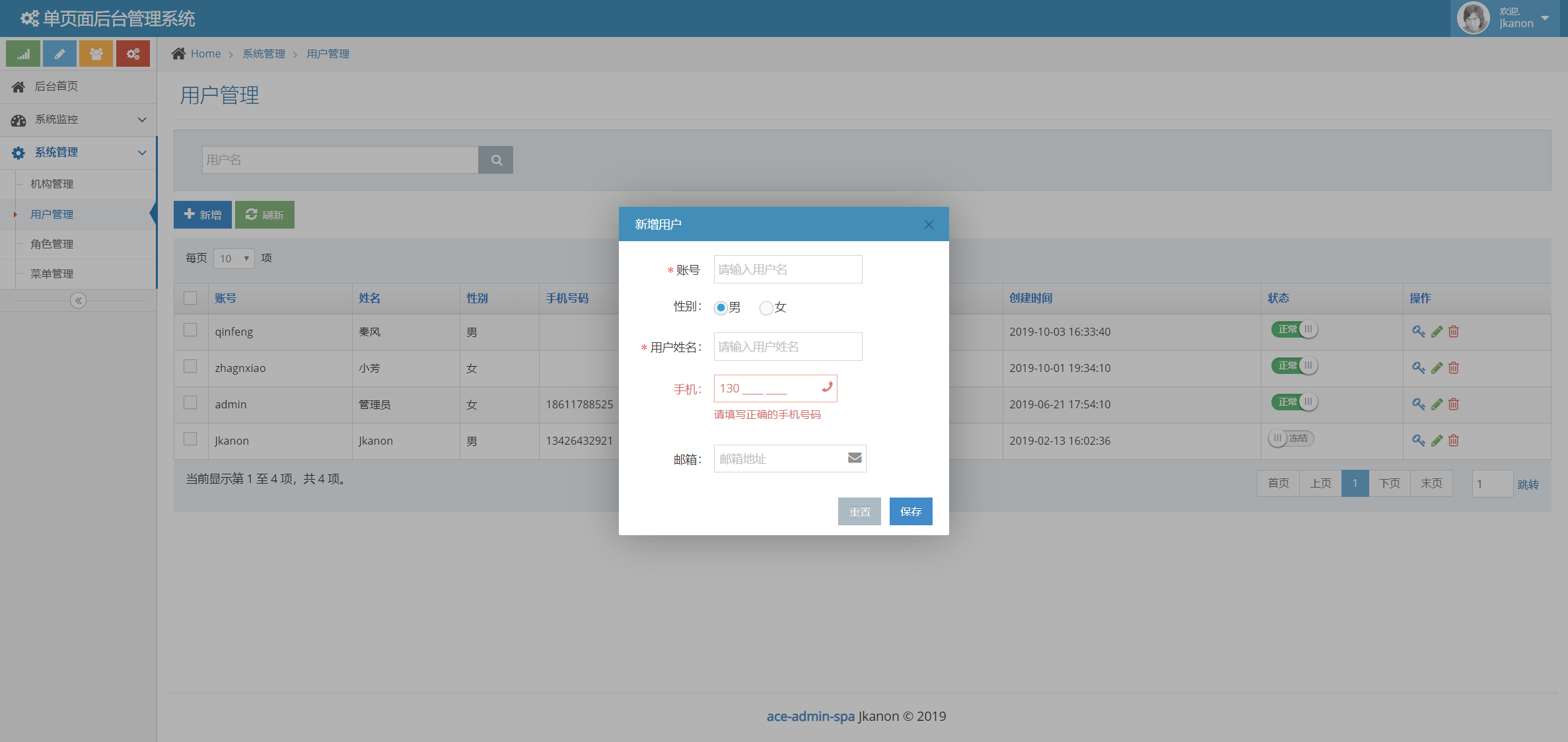Viewport: 1568px width, 742px height.
Task: Open 菜单管理 in the sidebar
Action: click(x=52, y=274)
